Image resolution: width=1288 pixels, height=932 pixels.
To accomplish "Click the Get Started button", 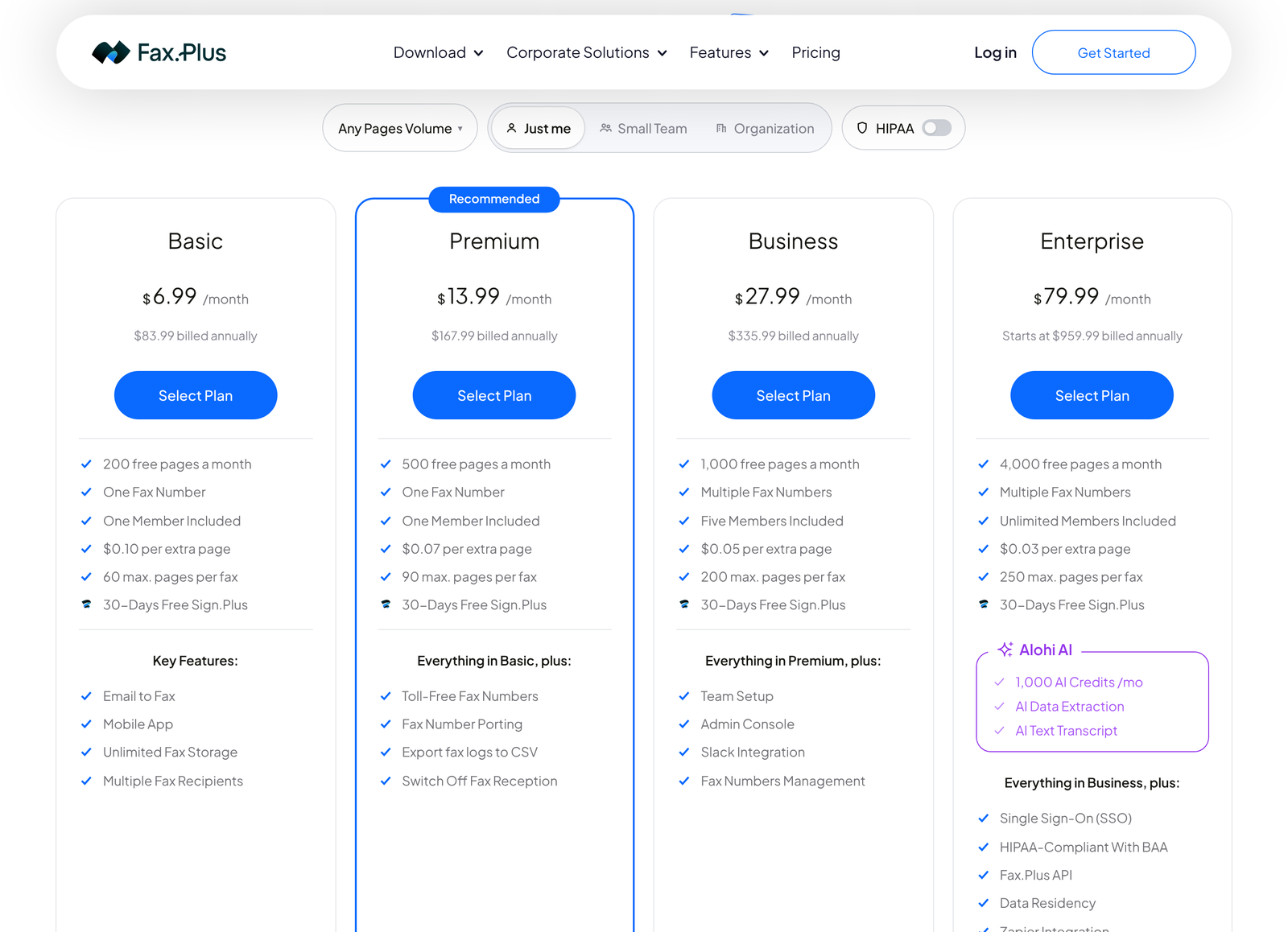I will [x=1113, y=52].
